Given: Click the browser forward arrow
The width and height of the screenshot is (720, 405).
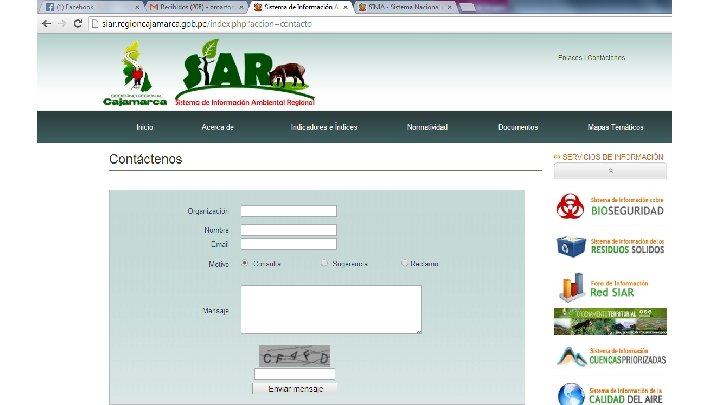Looking at the screenshot, I should pyautogui.click(x=62, y=24).
